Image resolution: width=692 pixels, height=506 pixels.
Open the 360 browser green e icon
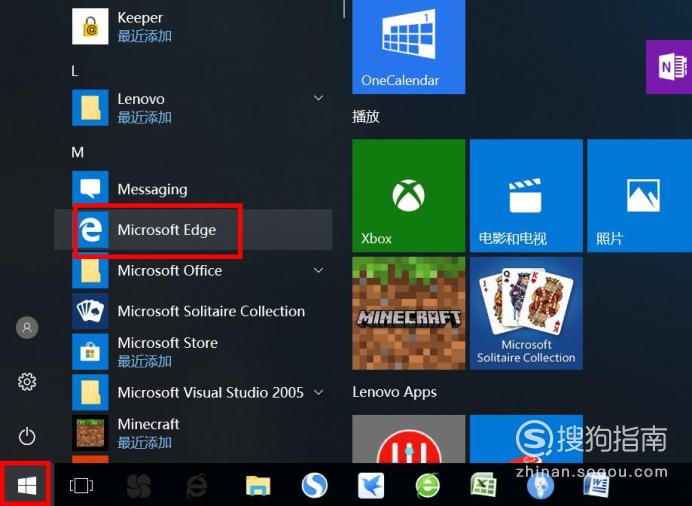428,485
